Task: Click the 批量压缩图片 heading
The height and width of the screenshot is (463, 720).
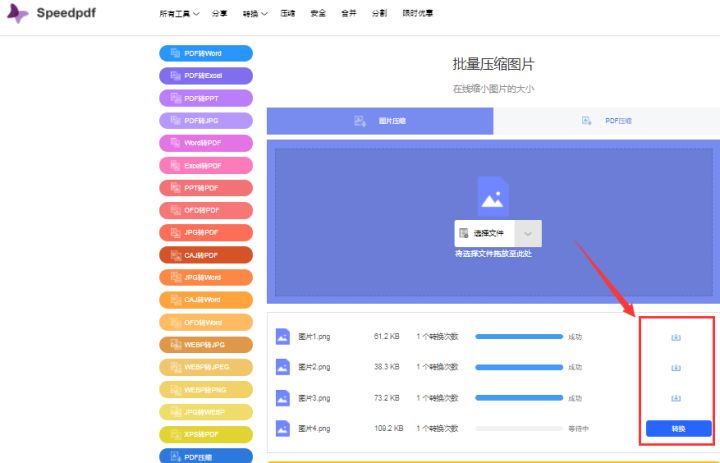Action: point(493,64)
